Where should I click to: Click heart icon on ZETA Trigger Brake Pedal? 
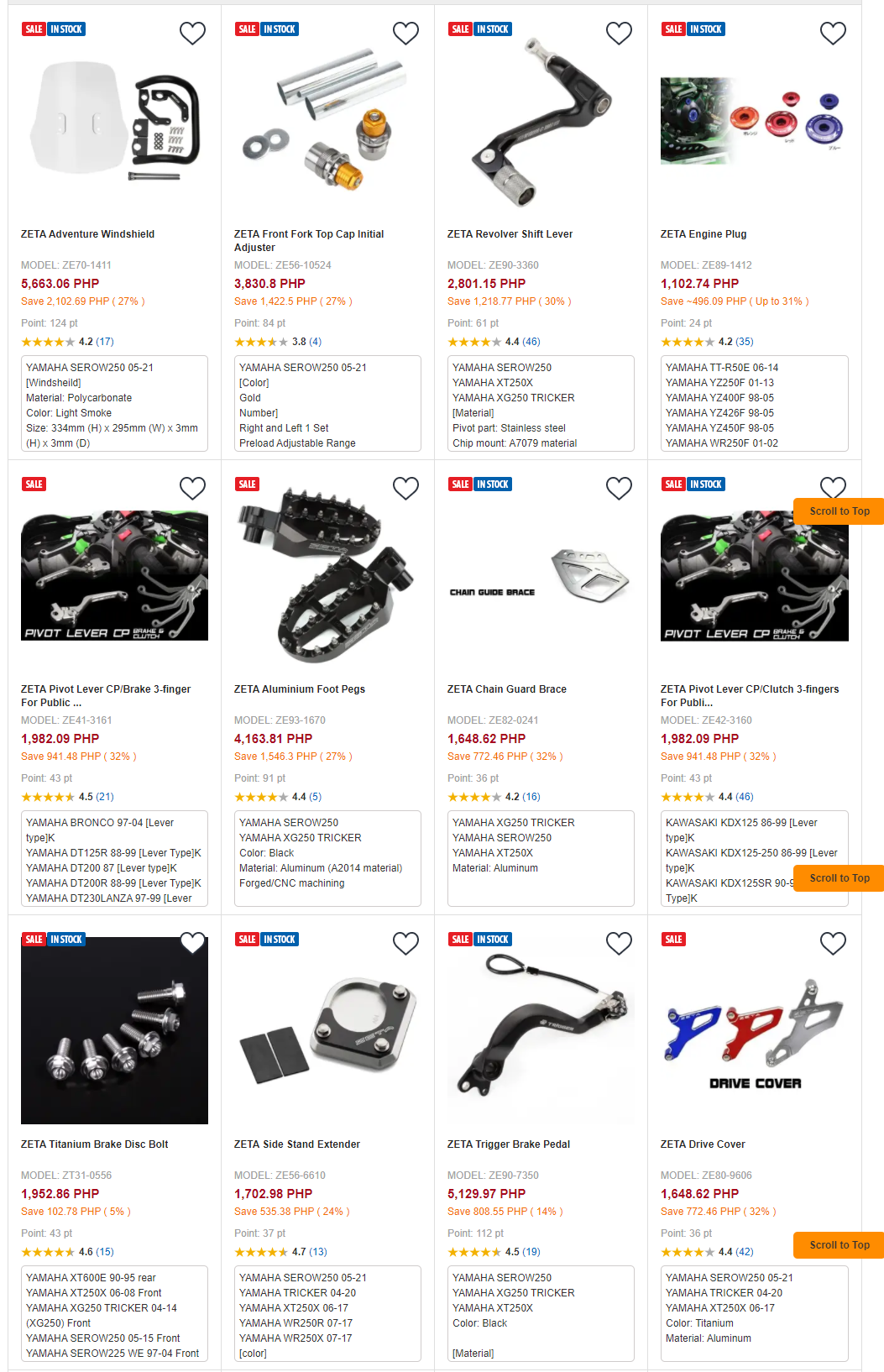point(620,943)
